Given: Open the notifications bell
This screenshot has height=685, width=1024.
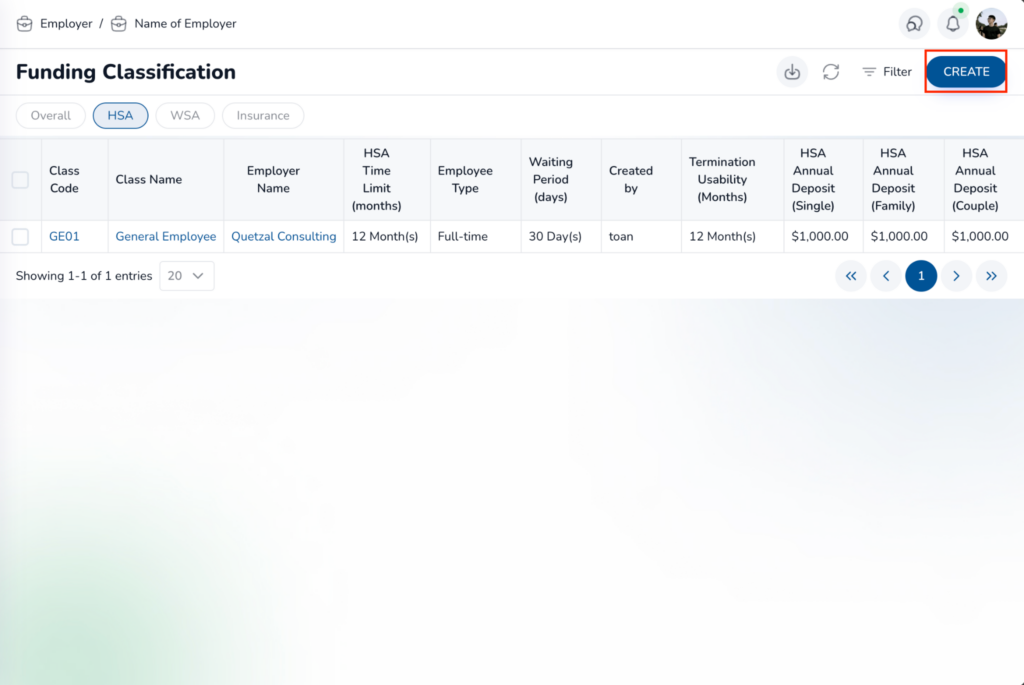Looking at the screenshot, I should (953, 24).
